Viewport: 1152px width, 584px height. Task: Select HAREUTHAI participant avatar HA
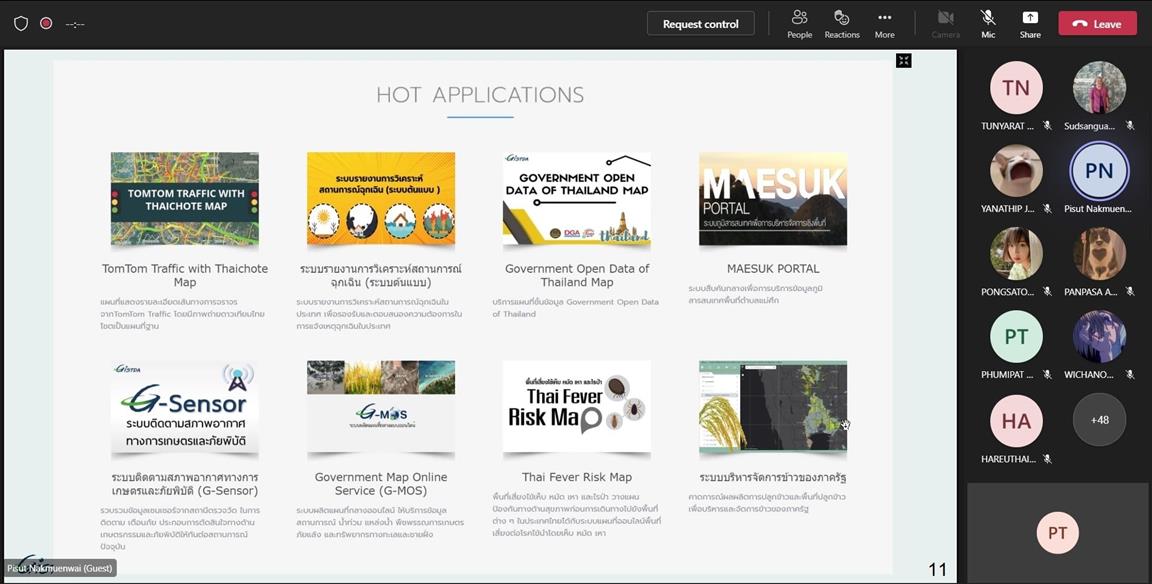coord(1016,420)
